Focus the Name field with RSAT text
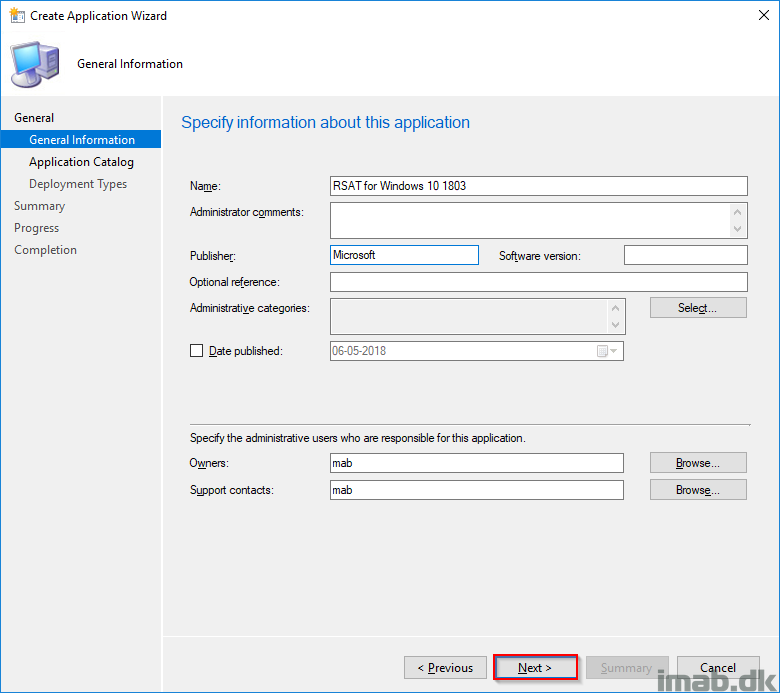The width and height of the screenshot is (780, 693). (539, 186)
